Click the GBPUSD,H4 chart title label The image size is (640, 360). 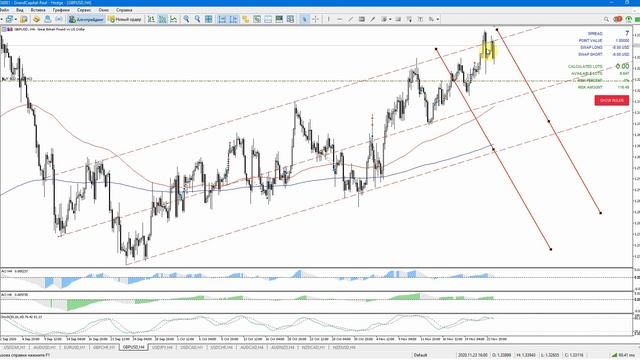pos(49,29)
